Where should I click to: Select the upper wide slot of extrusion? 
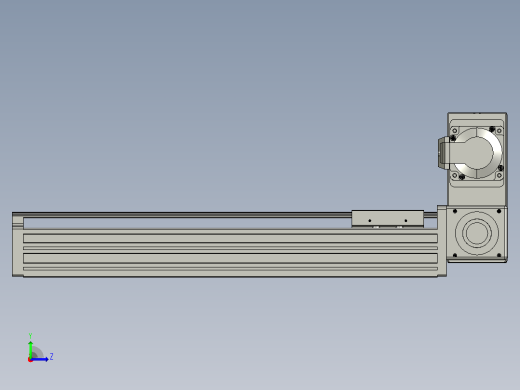click(x=230, y=238)
